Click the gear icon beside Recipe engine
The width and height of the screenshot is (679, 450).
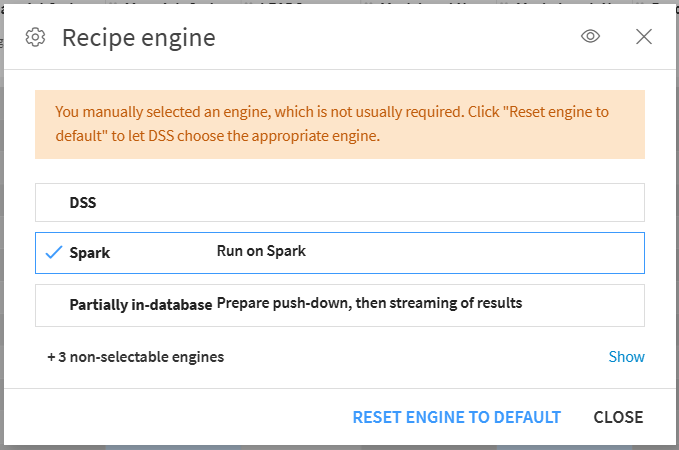coord(35,38)
